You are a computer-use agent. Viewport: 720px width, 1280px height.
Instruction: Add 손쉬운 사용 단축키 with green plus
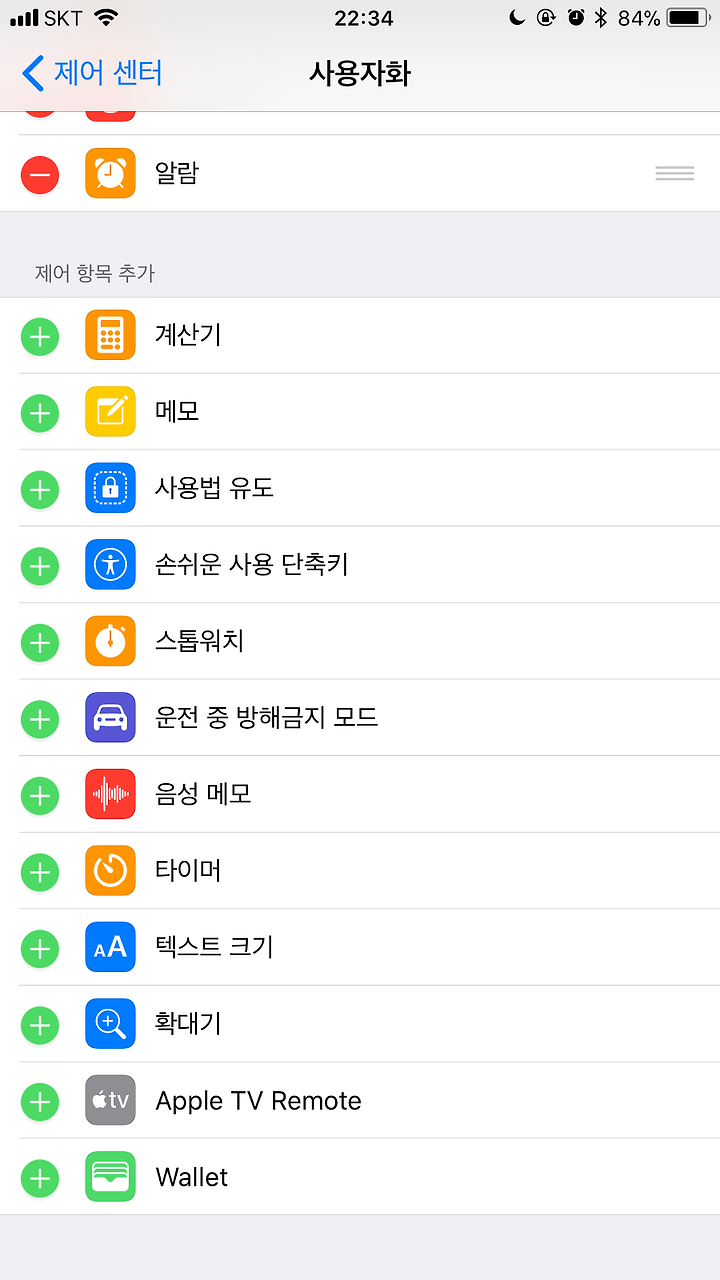coord(40,565)
